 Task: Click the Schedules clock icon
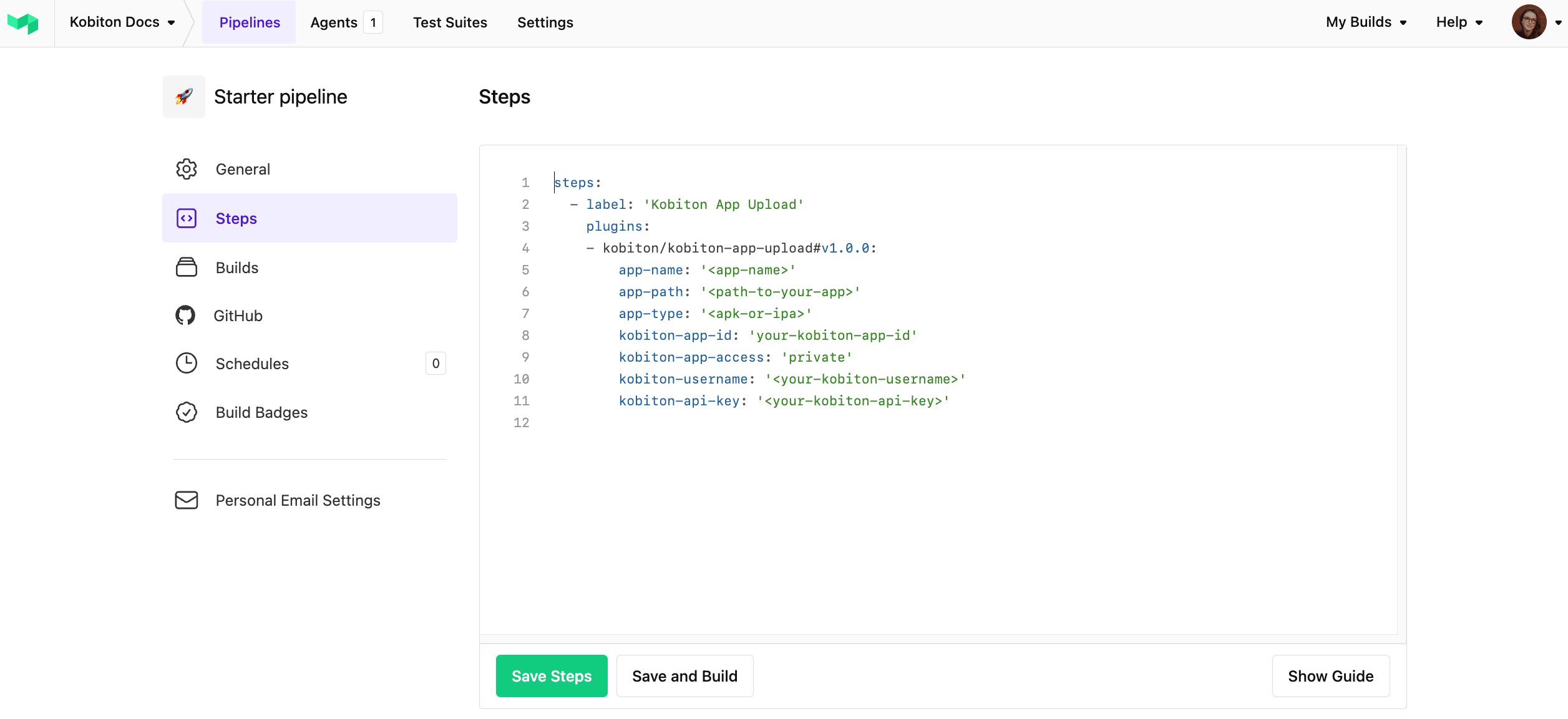tap(187, 363)
